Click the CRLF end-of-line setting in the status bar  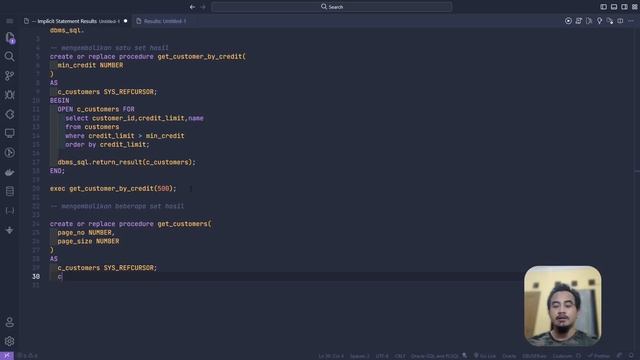400,356
